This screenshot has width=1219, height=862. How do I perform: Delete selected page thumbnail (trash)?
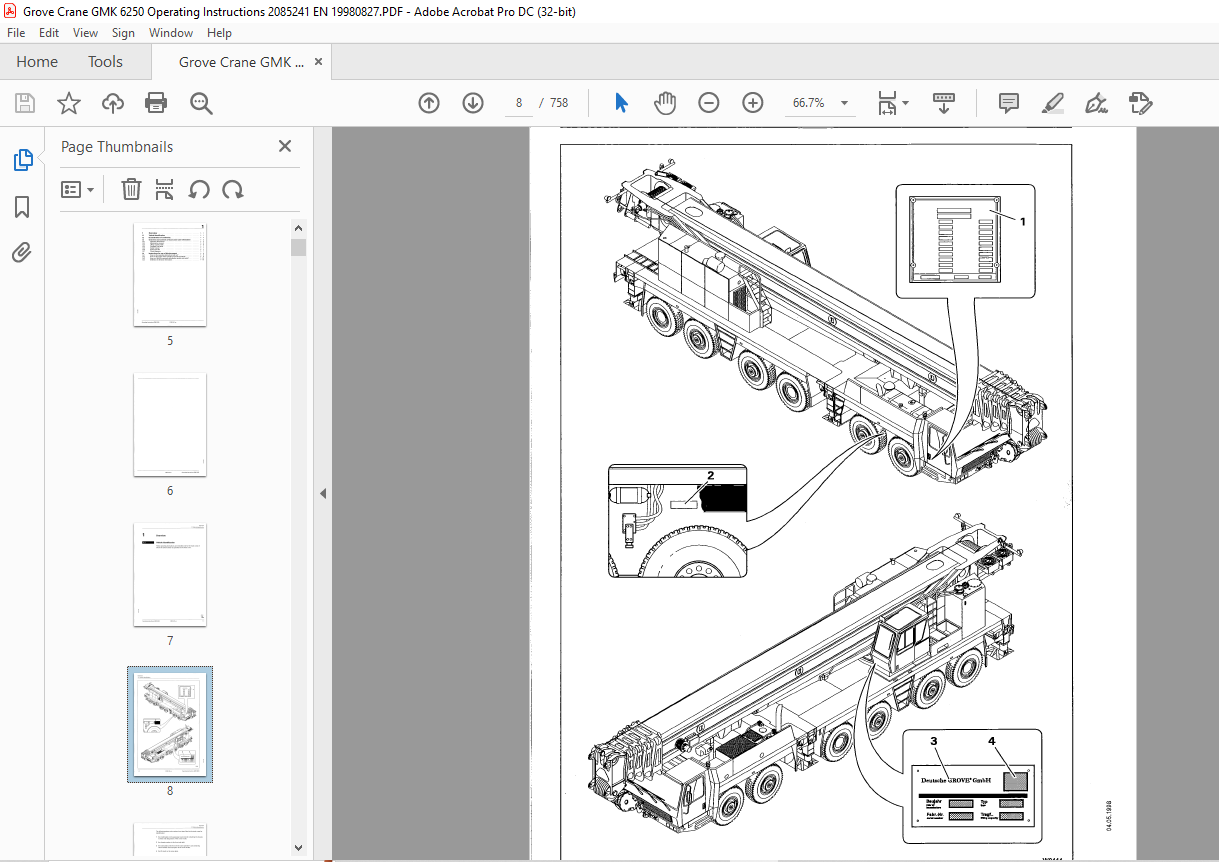click(131, 189)
